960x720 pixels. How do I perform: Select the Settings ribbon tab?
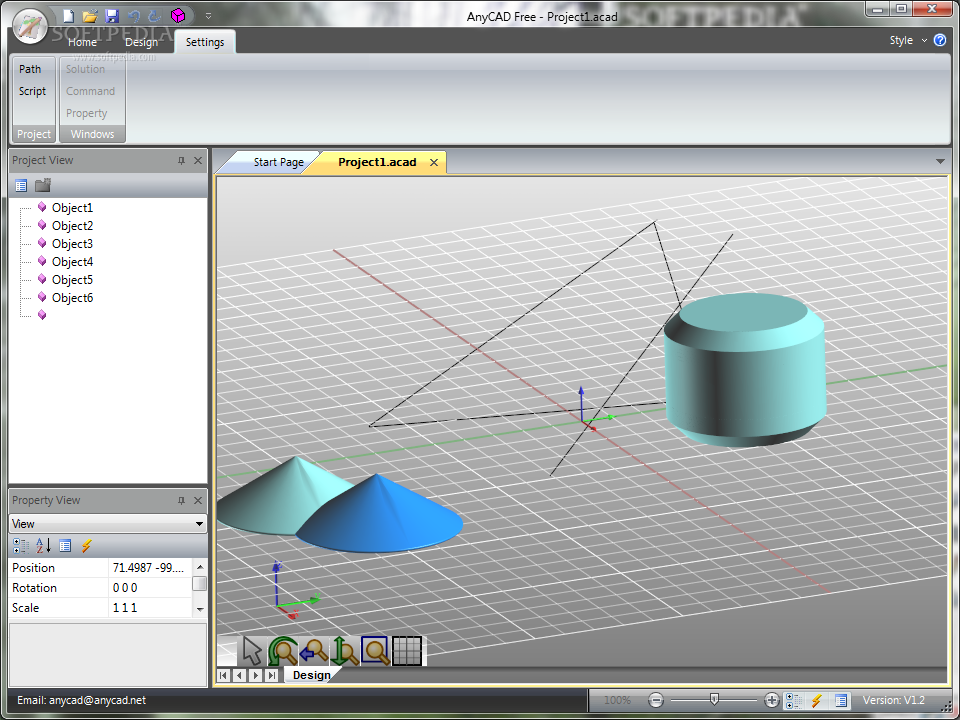pos(205,42)
